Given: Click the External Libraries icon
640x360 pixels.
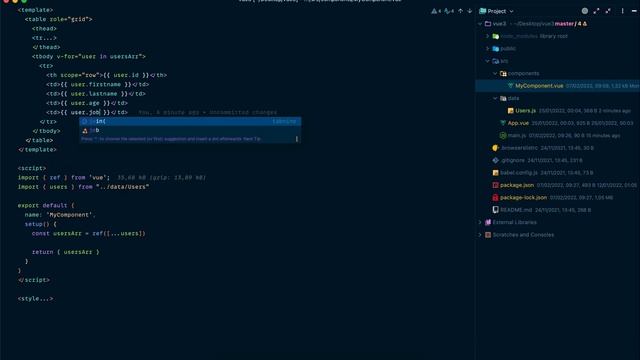Looking at the screenshot, I should 488,222.
